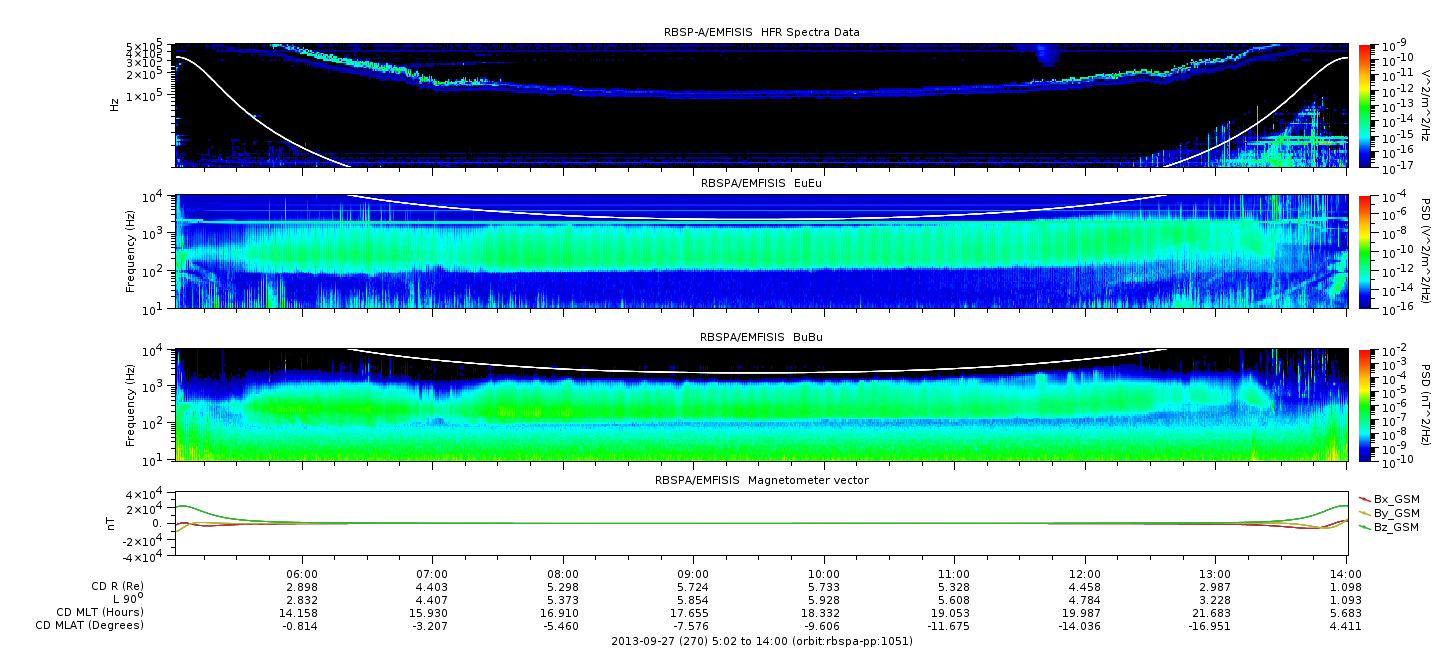Click the Bx_GSM legend entry
The width and height of the screenshot is (1447, 658).
(x=1396, y=498)
